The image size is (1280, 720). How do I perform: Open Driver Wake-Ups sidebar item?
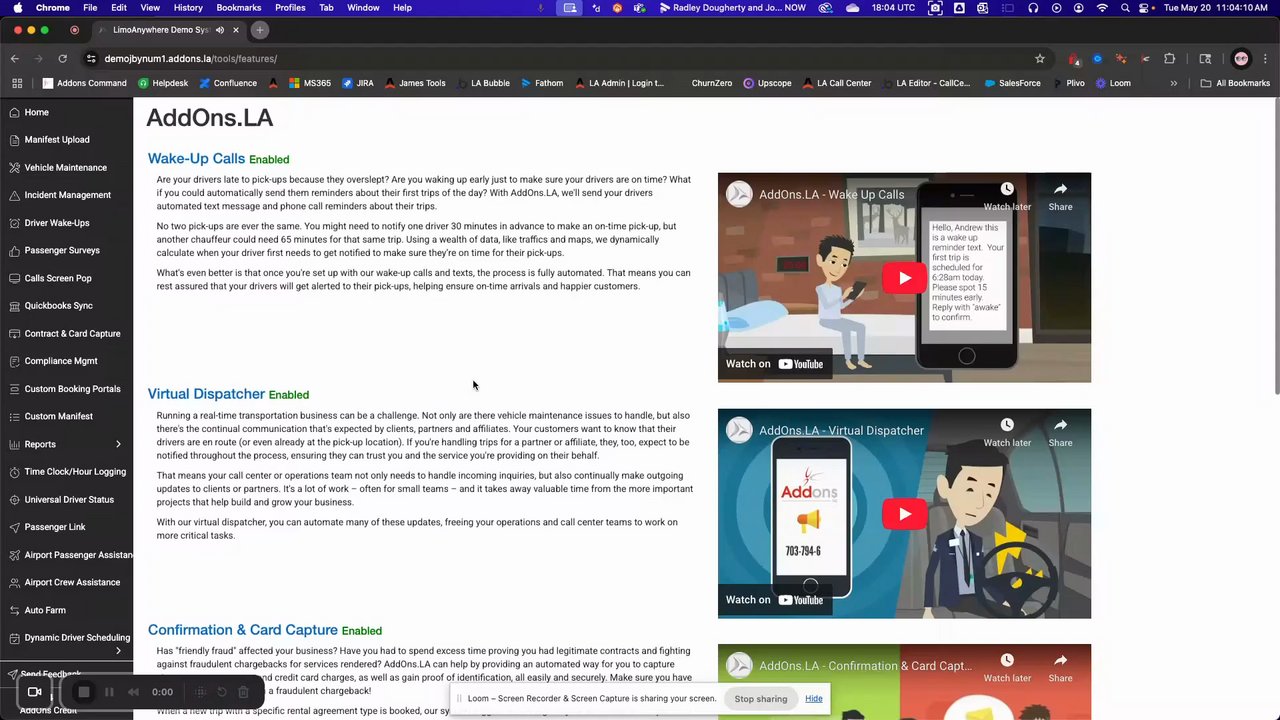(x=57, y=223)
